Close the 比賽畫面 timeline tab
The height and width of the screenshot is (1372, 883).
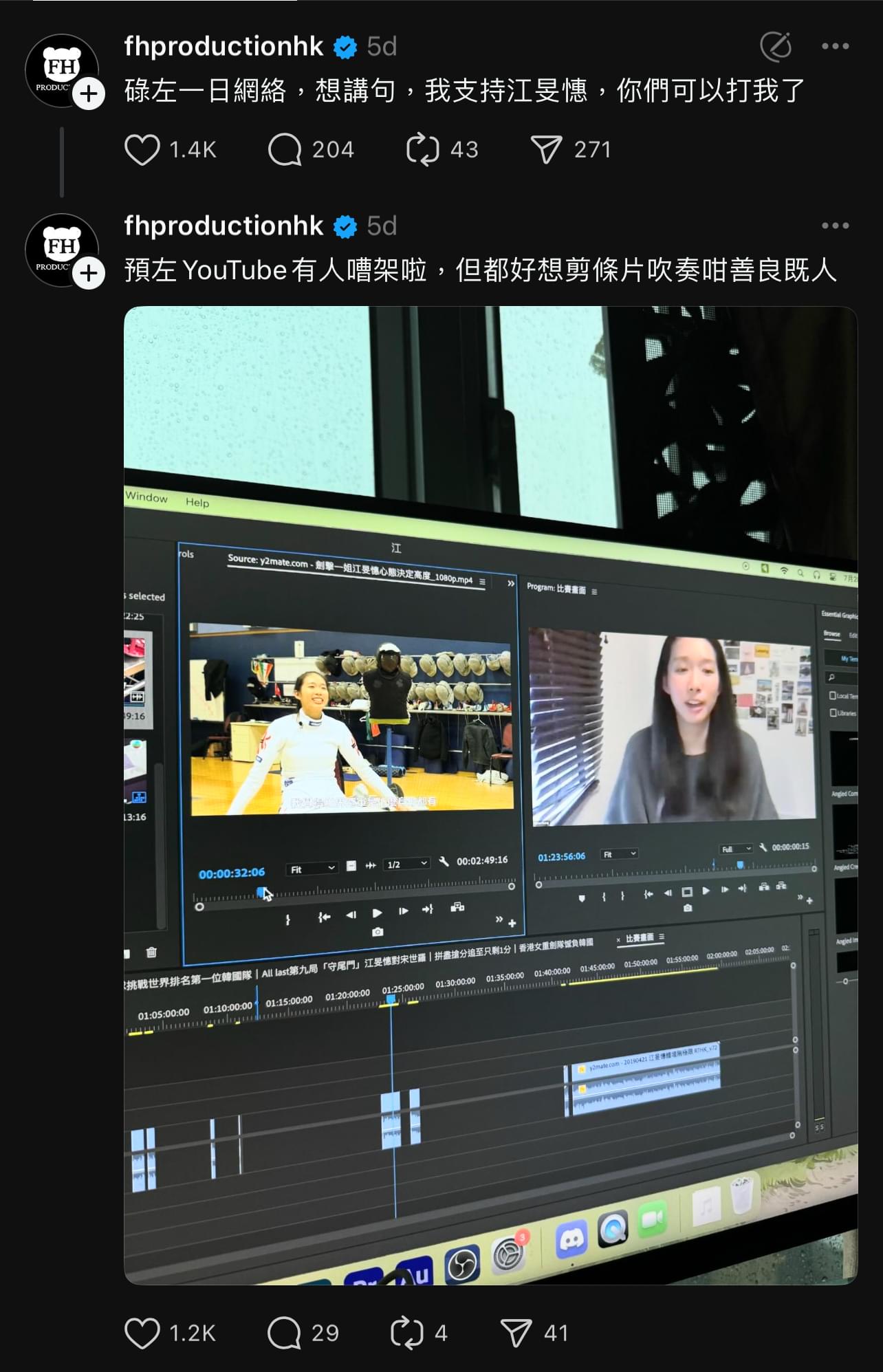[618, 939]
